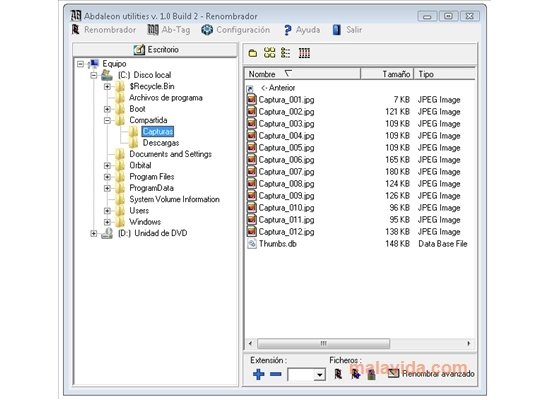Click the first R rename files icon

point(338,374)
